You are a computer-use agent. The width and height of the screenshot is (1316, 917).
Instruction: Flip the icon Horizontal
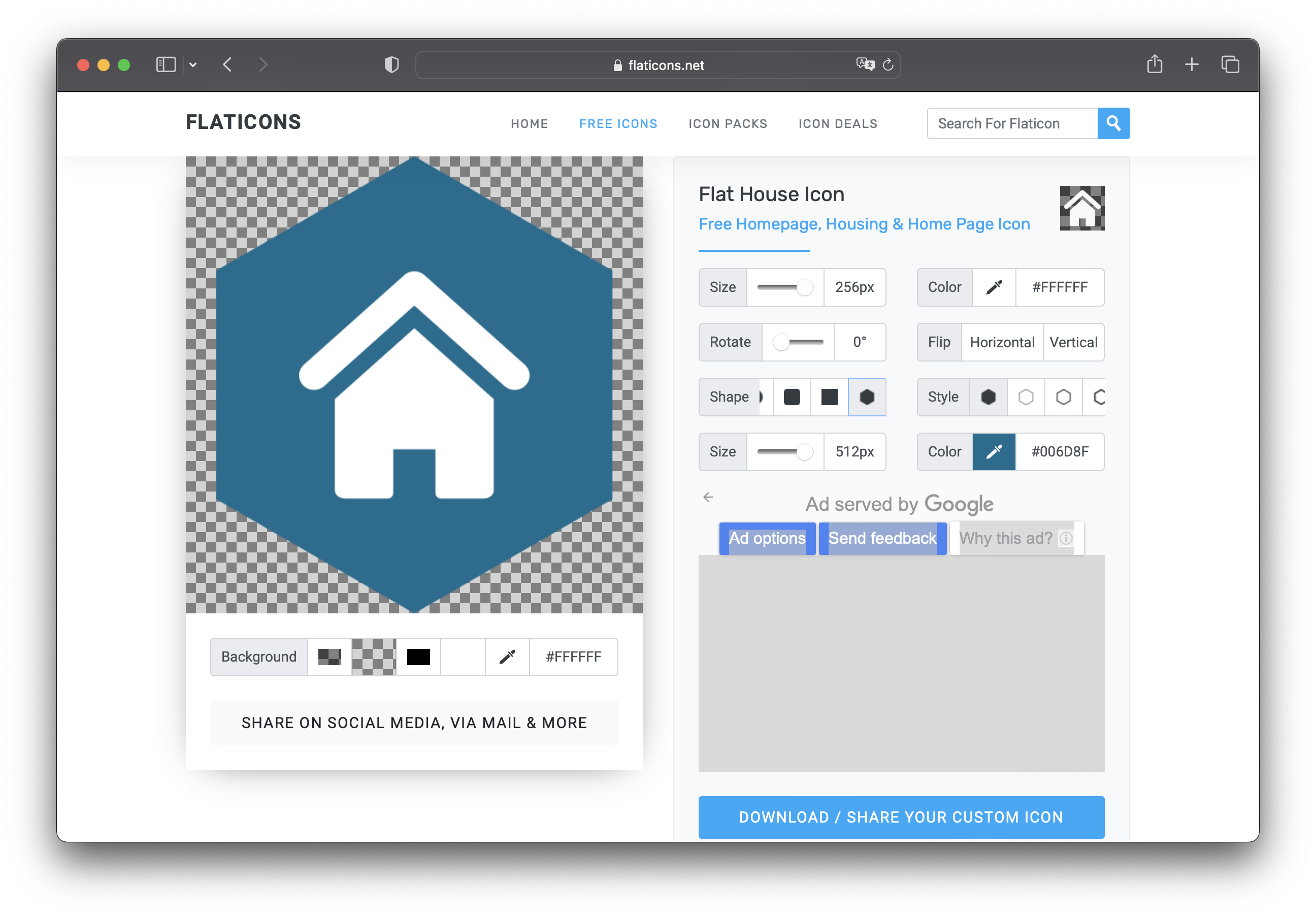pos(1002,342)
